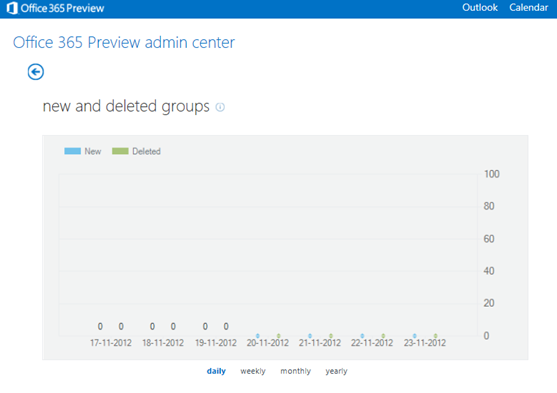Click the Office 365 Preview header text
The image size is (557, 393).
[x=63, y=8]
